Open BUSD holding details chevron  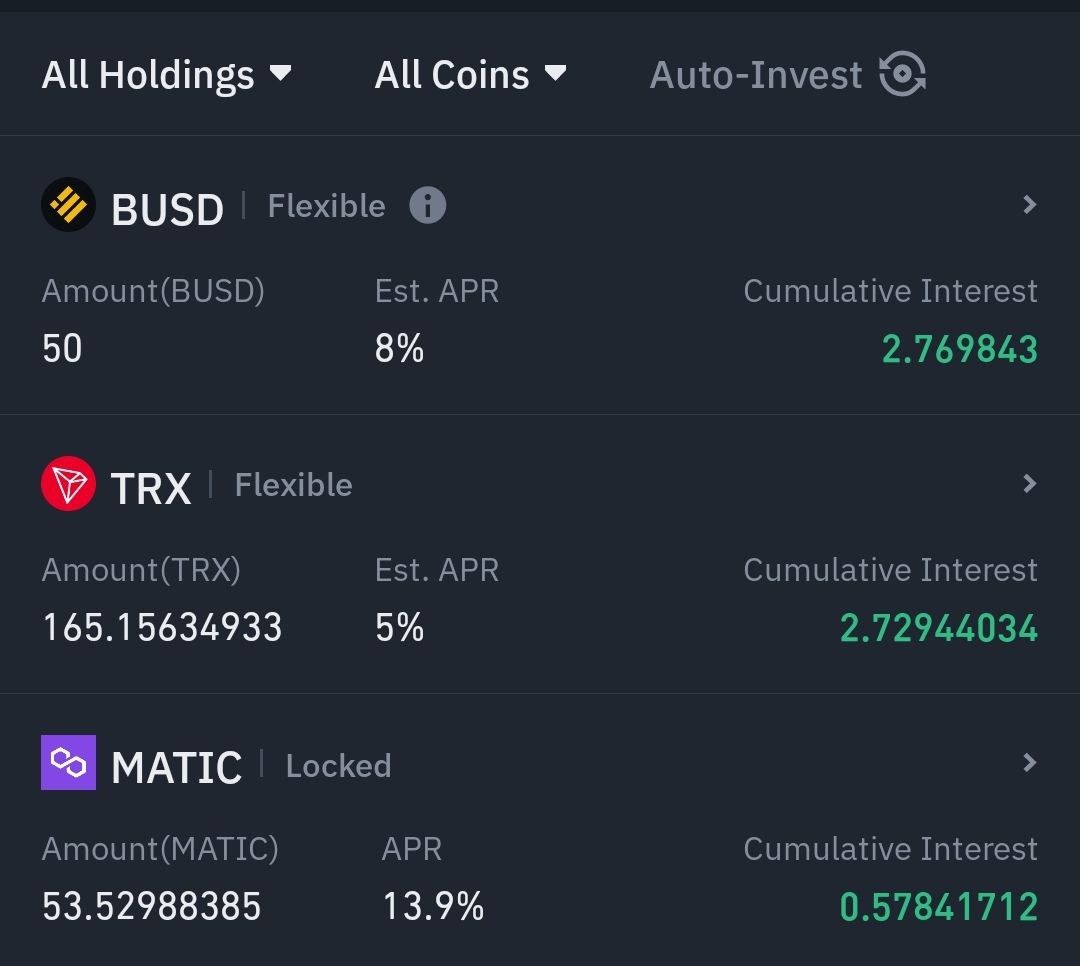[1030, 205]
